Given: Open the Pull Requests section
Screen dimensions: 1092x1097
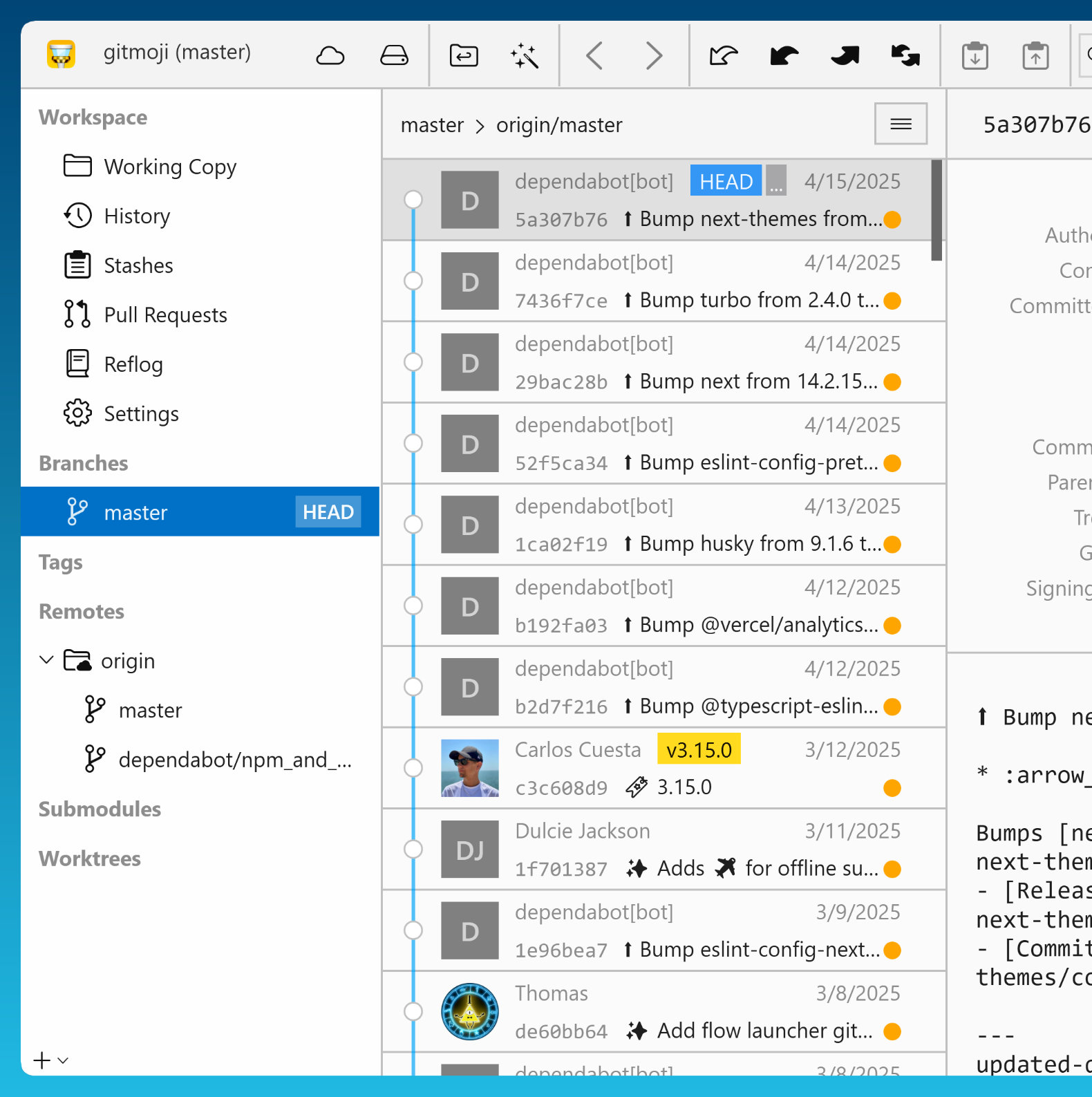Looking at the screenshot, I should point(165,315).
